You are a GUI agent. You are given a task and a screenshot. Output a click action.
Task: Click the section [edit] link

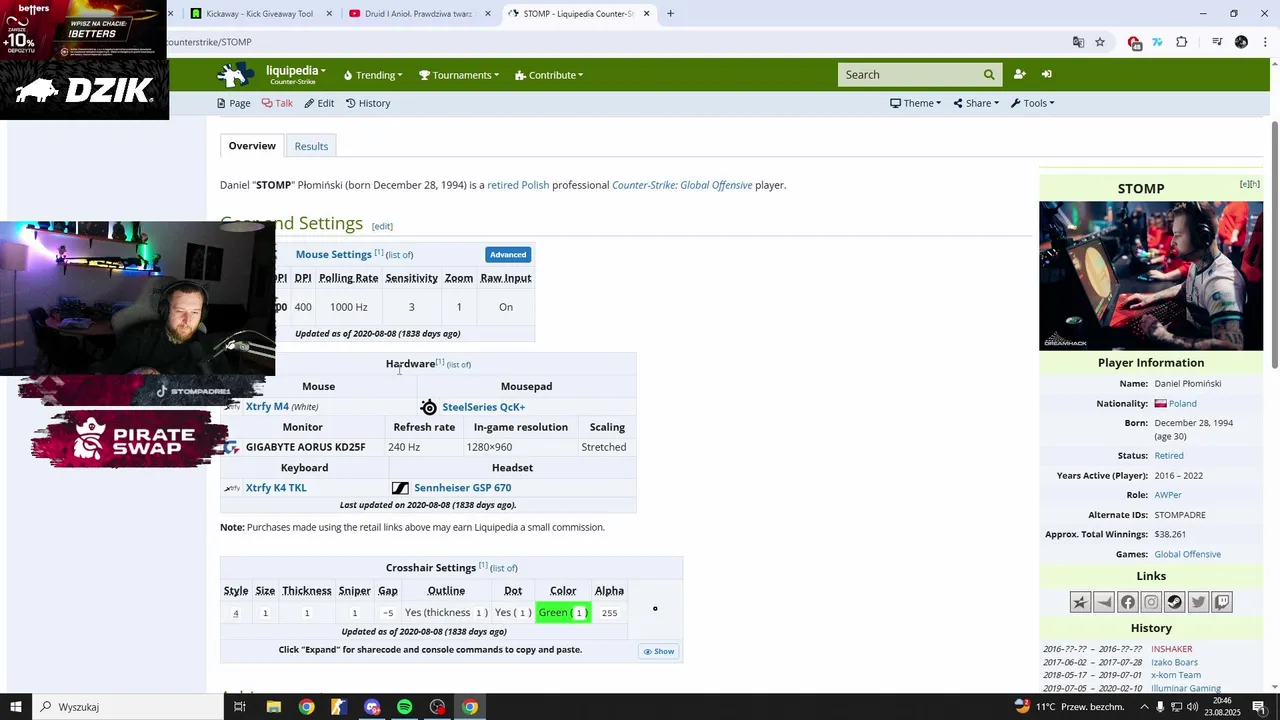point(382,226)
